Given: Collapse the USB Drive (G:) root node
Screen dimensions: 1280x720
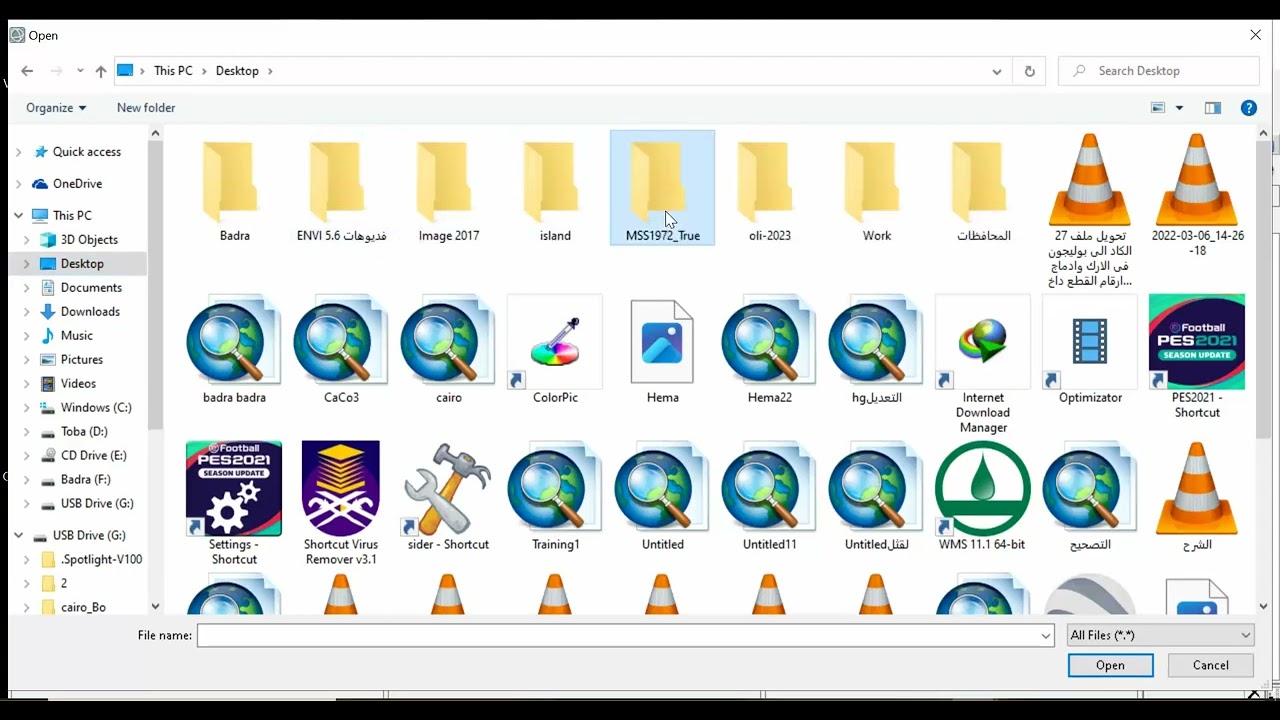Looking at the screenshot, I should point(18,536).
